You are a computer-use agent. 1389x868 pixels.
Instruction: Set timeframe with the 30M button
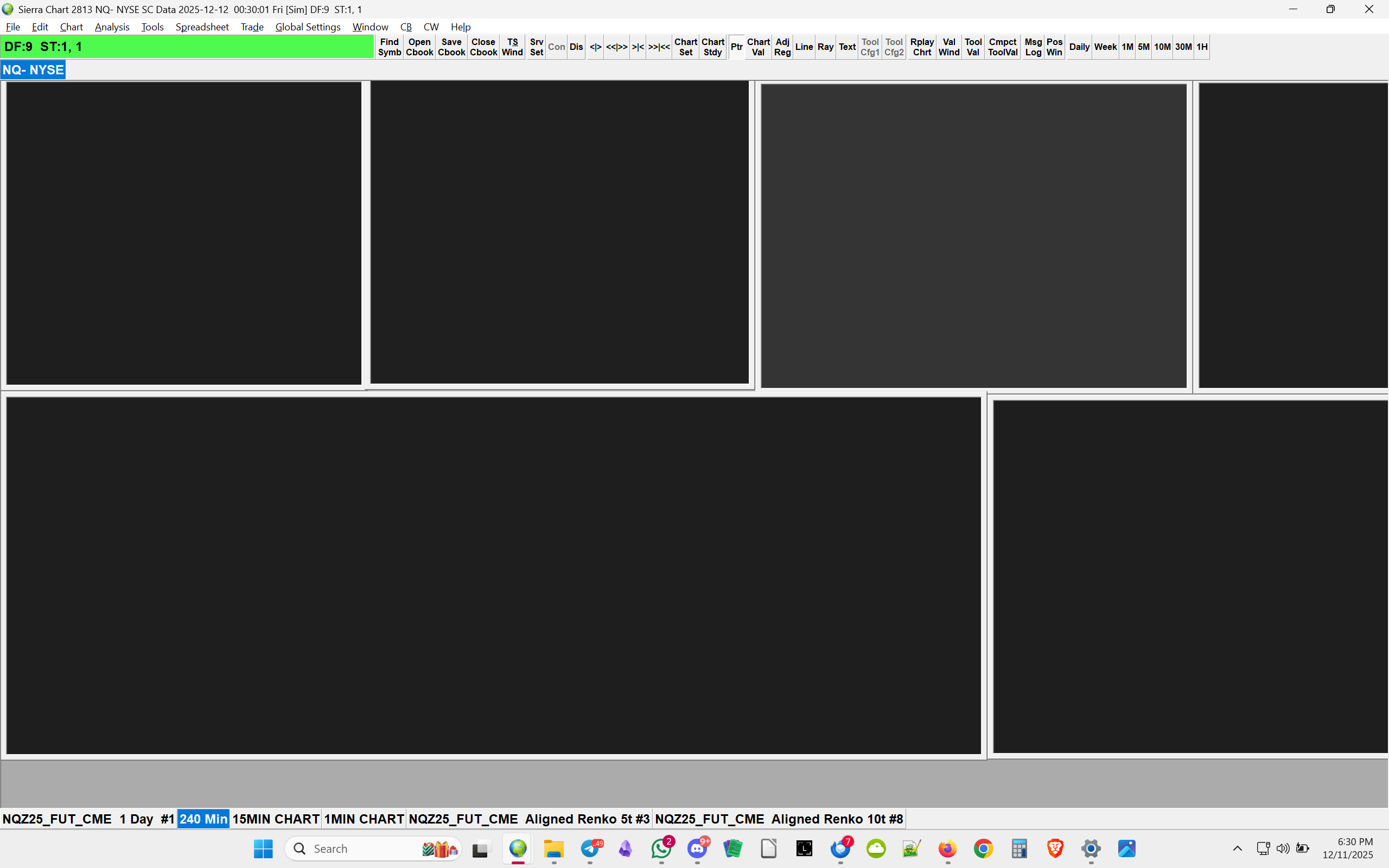point(1183,47)
